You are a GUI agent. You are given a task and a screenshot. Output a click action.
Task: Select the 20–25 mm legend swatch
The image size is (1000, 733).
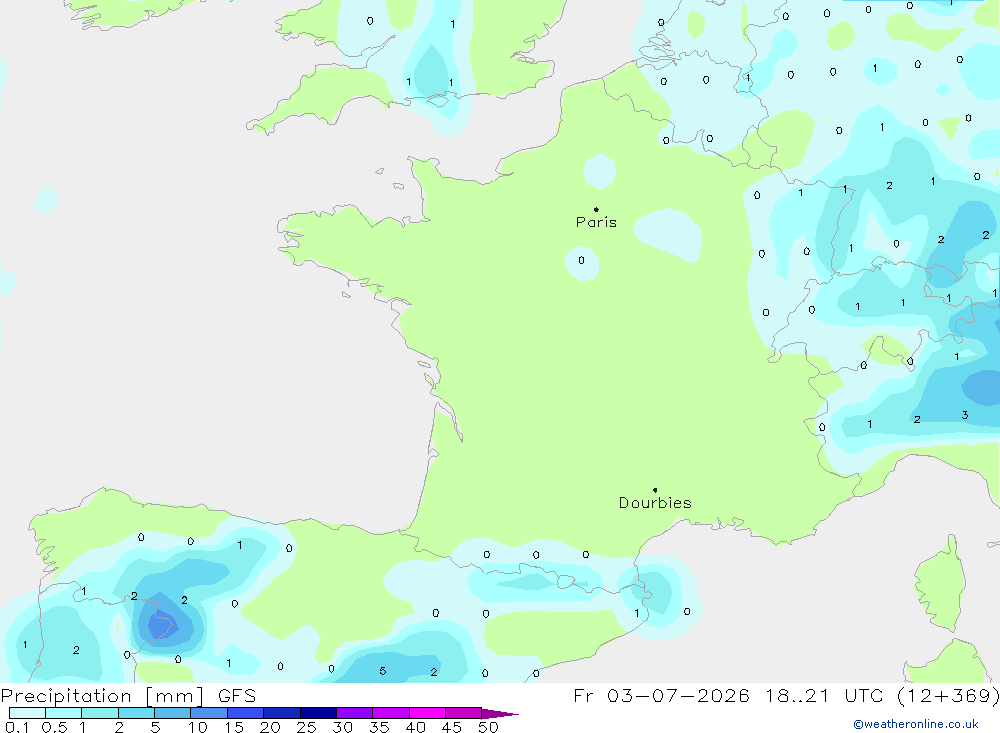pyautogui.click(x=282, y=713)
